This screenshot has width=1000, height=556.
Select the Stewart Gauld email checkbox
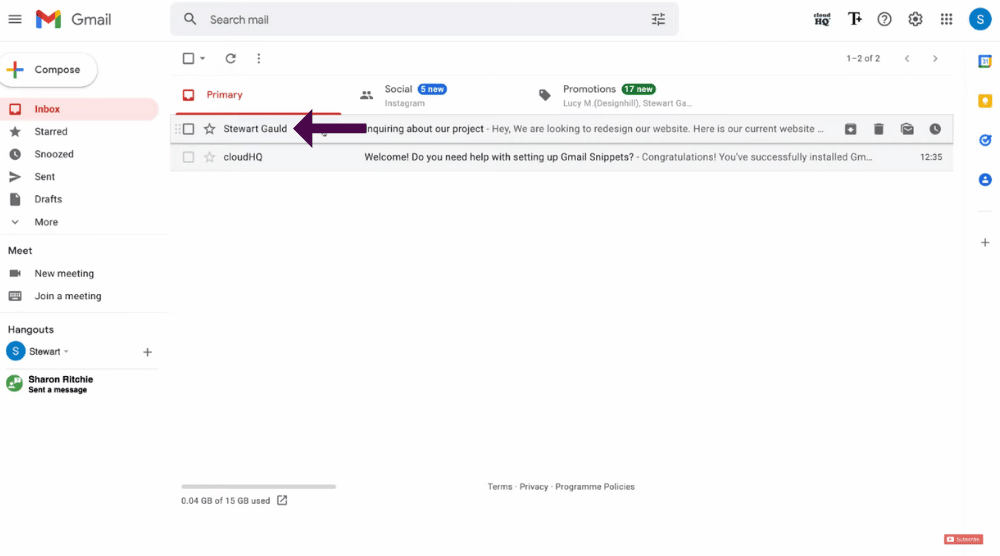pos(188,129)
